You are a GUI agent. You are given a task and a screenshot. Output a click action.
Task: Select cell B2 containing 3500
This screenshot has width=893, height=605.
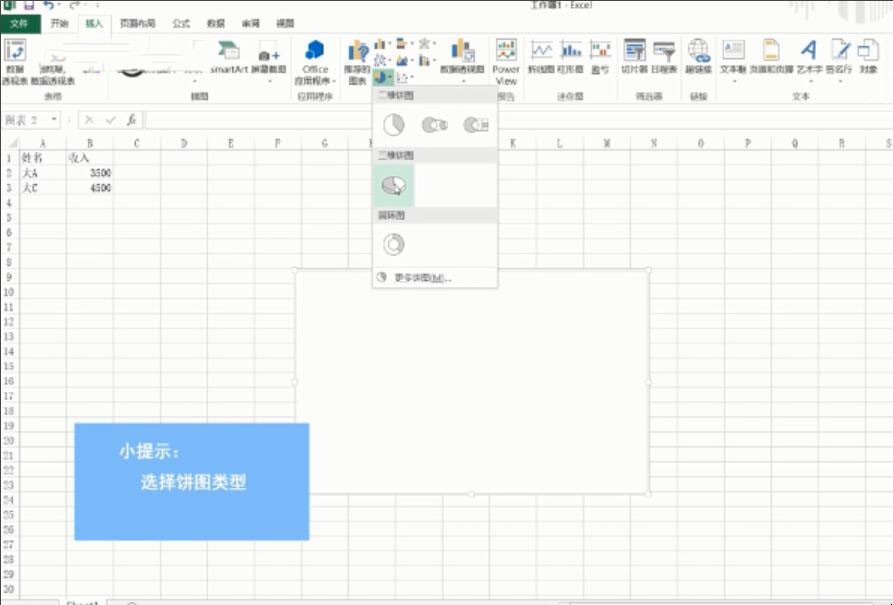point(89,173)
